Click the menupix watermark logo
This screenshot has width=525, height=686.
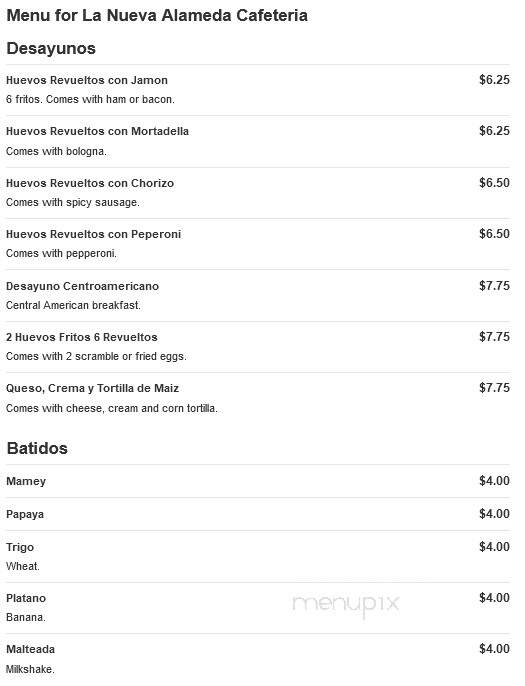(x=346, y=605)
